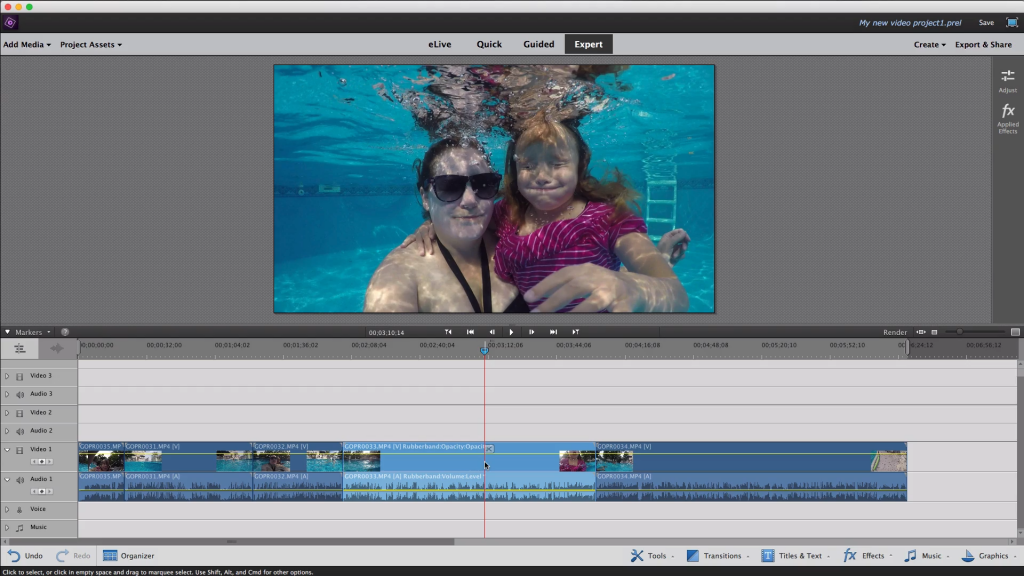The width and height of the screenshot is (1024, 576).
Task: Open the audio mixer icon
Action: [x=57, y=349]
